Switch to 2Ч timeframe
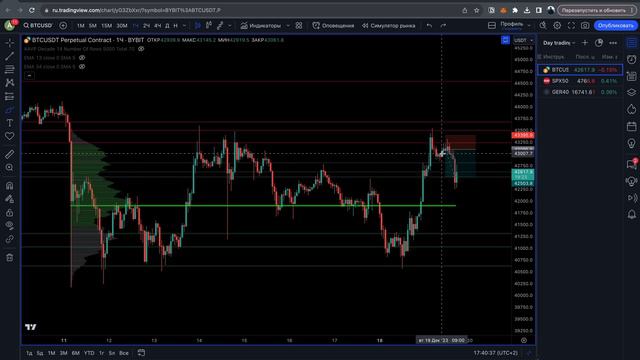 point(147,25)
